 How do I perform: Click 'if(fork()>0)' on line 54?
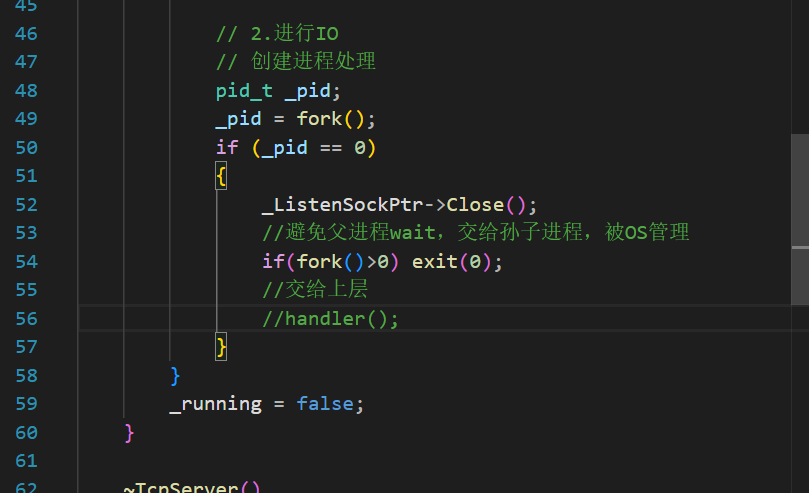tap(330, 262)
